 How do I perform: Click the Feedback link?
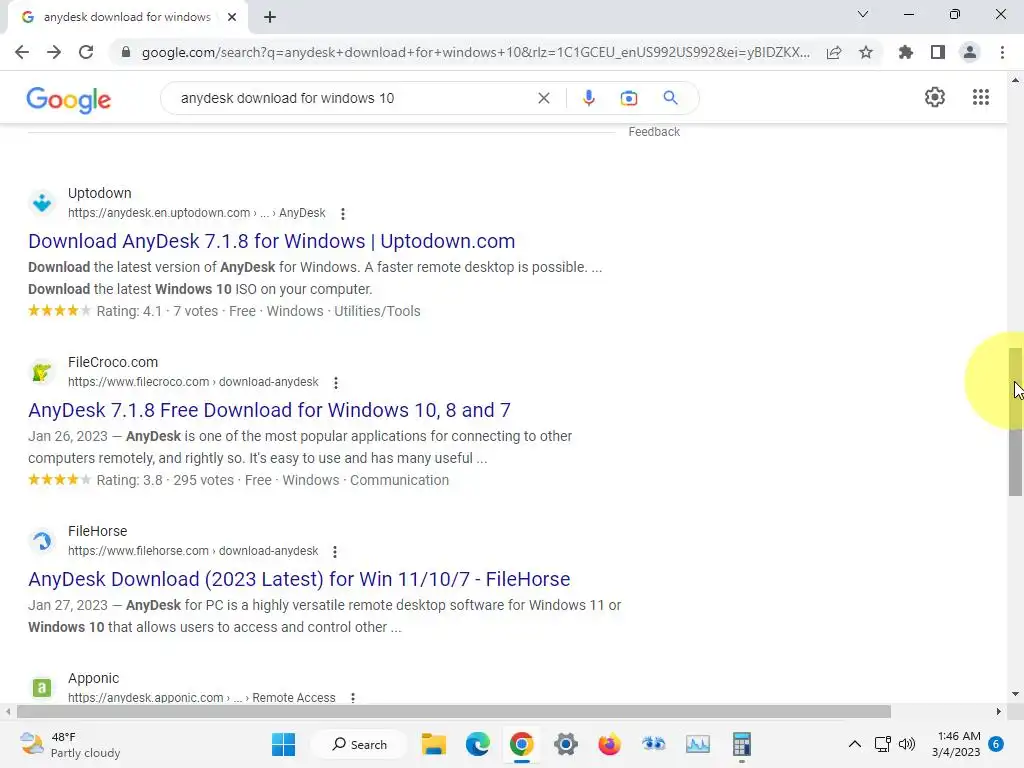coord(654,132)
